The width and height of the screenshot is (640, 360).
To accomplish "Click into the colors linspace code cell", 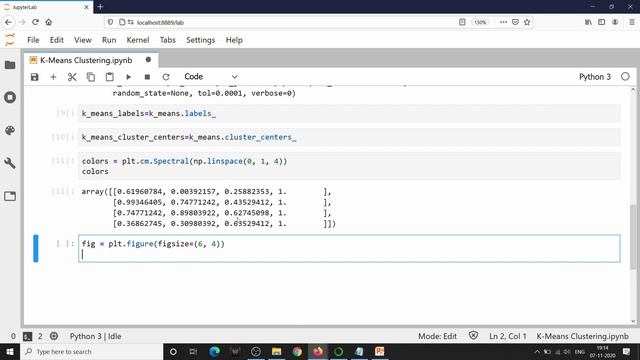I will [349, 166].
